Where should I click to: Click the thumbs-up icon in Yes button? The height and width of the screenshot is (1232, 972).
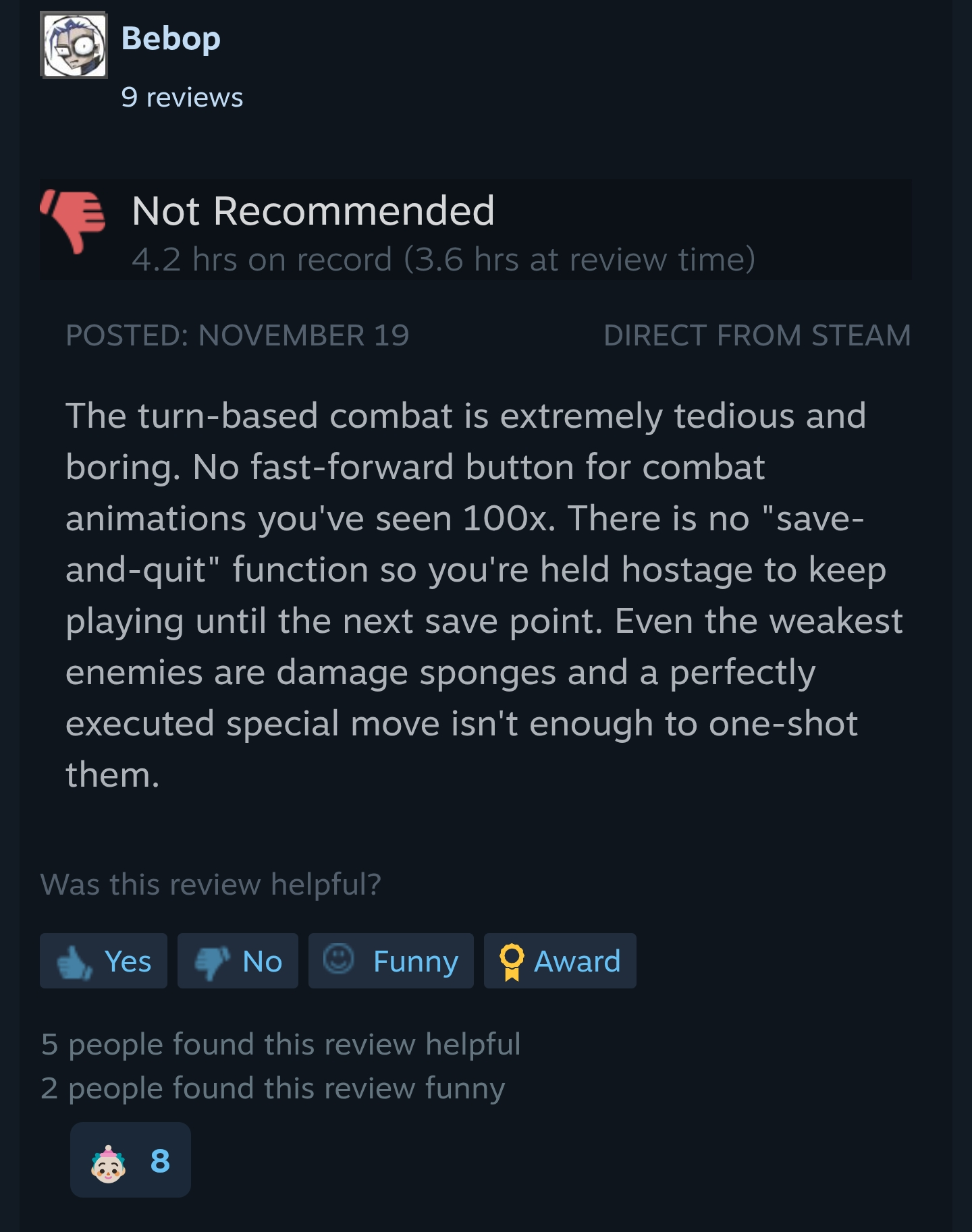[x=74, y=962]
